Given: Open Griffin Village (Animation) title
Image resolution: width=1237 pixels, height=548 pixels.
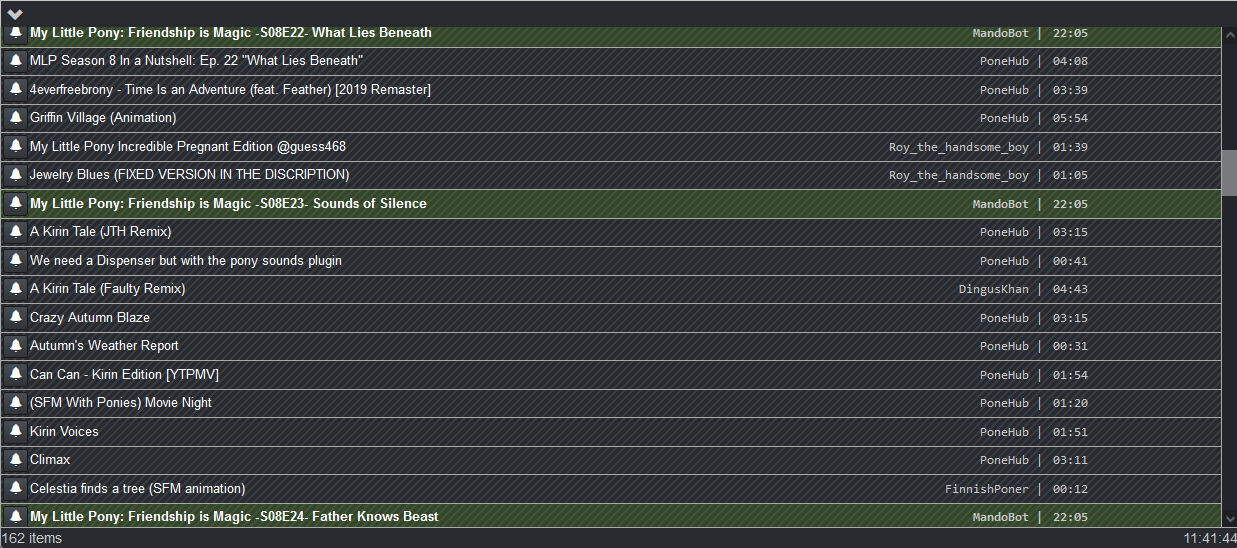Looking at the screenshot, I should pos(103,117).
